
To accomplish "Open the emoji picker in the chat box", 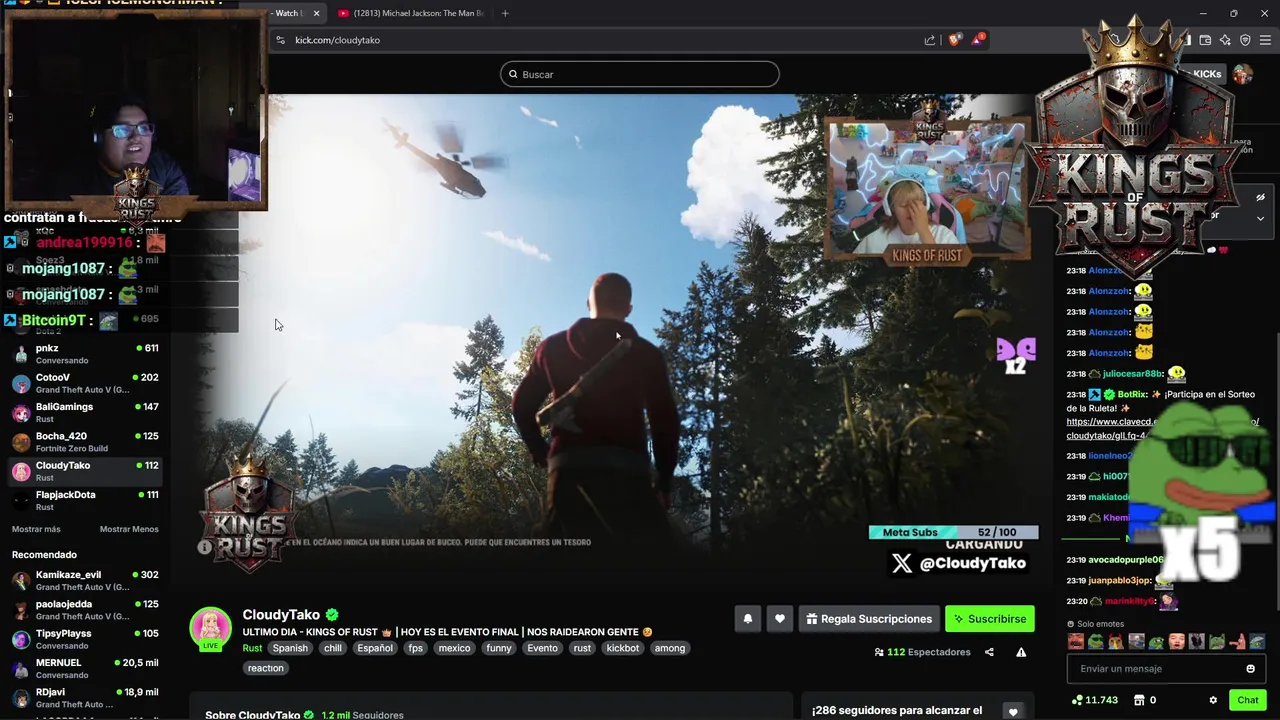I will point(1250,669).
